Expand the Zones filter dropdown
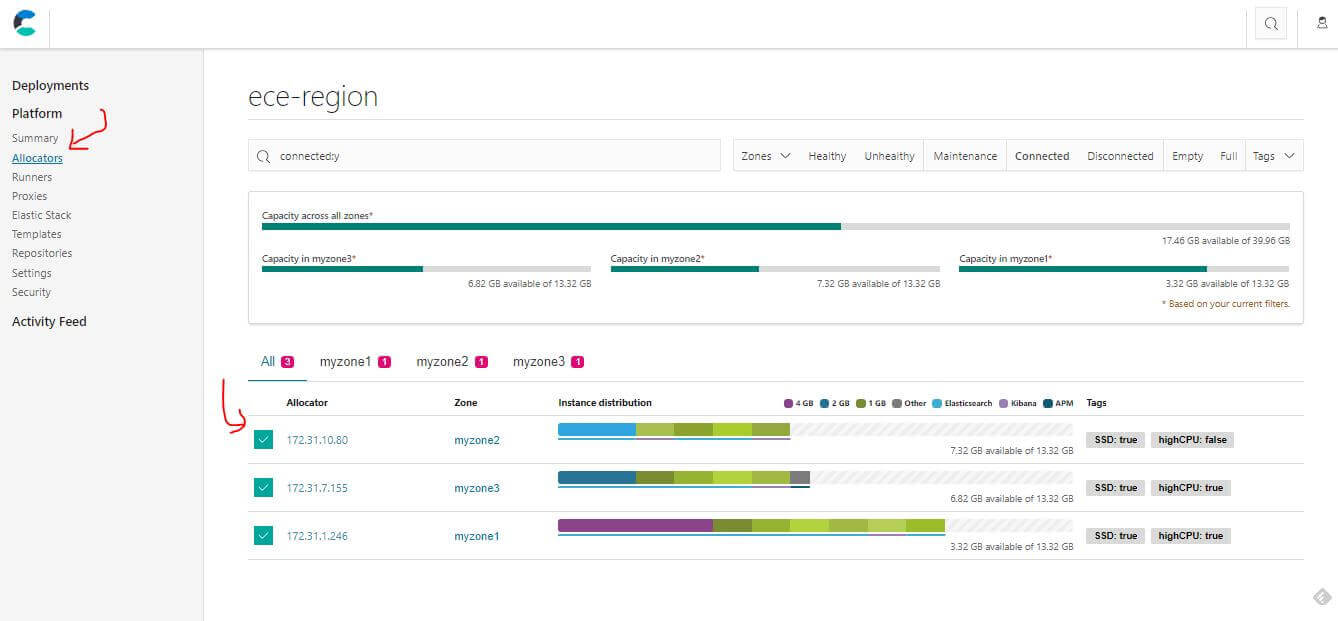 click(x=766, y=156)
